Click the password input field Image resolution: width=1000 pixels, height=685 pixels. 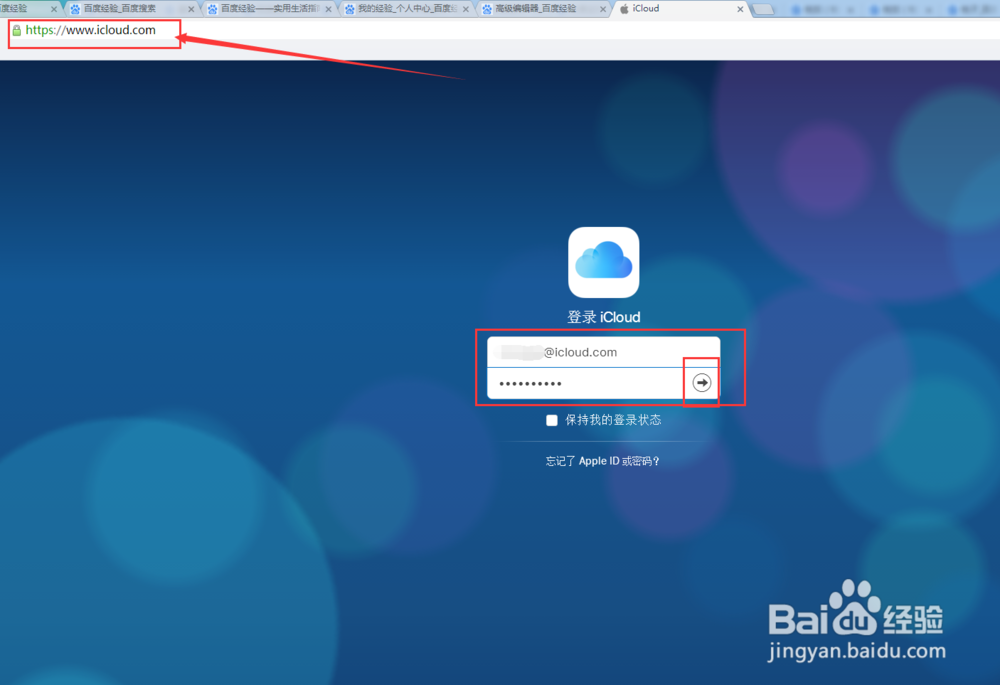(587, 383)
